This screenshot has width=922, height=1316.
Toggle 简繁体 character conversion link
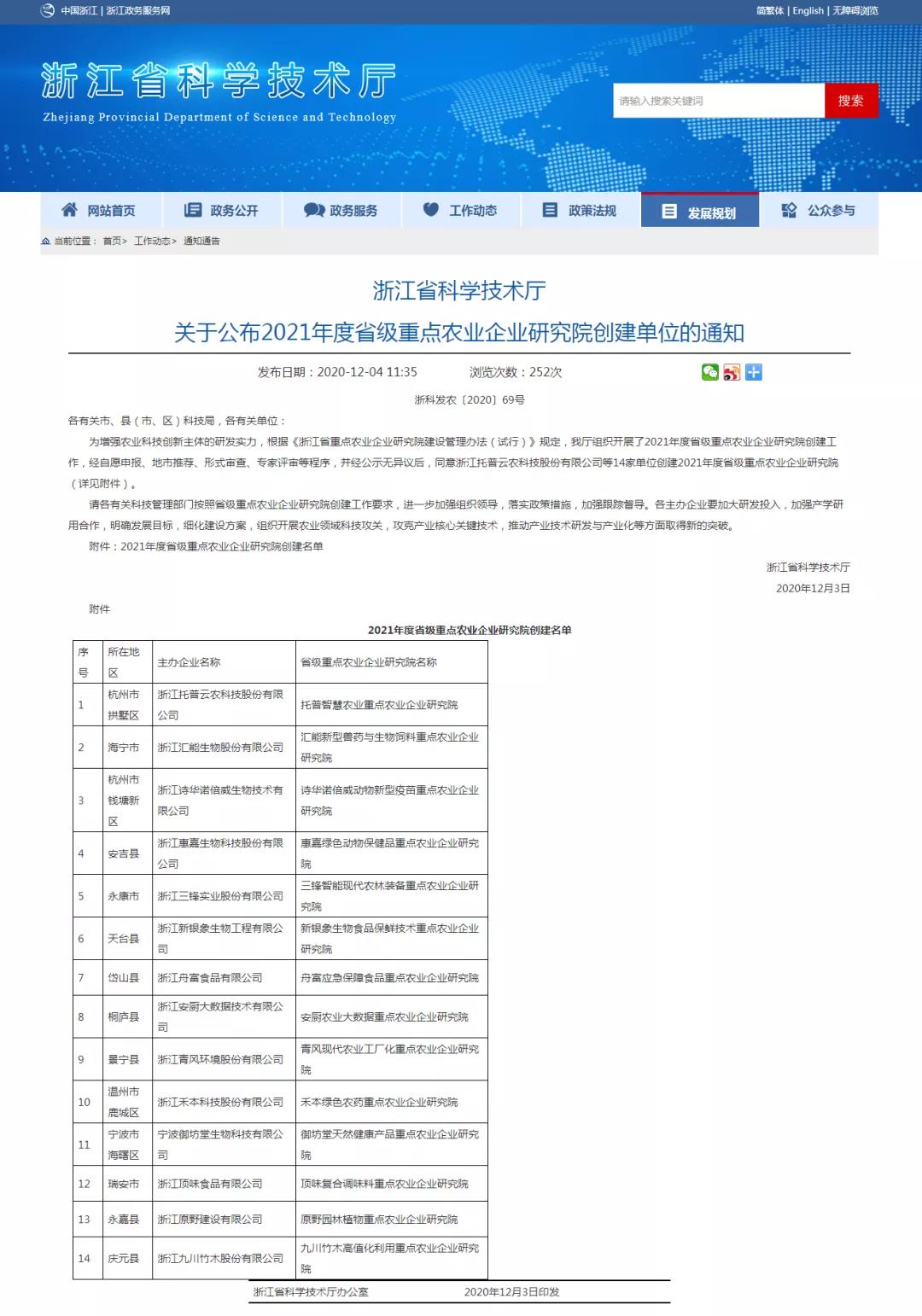770,10
